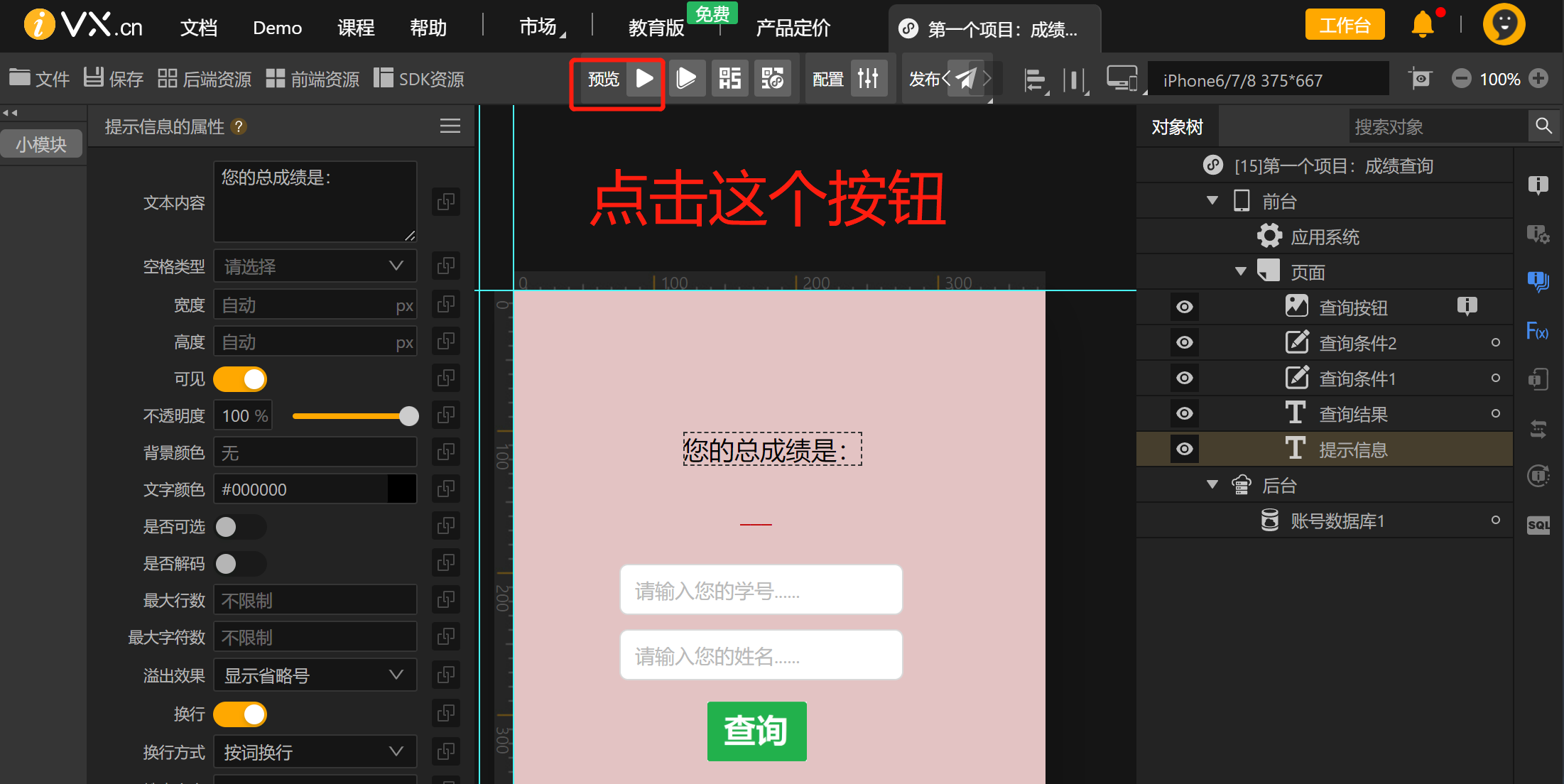1564x784 pixels.
Task: Click the SQL icon in right sidebar
Action: tap(1538, 525)
